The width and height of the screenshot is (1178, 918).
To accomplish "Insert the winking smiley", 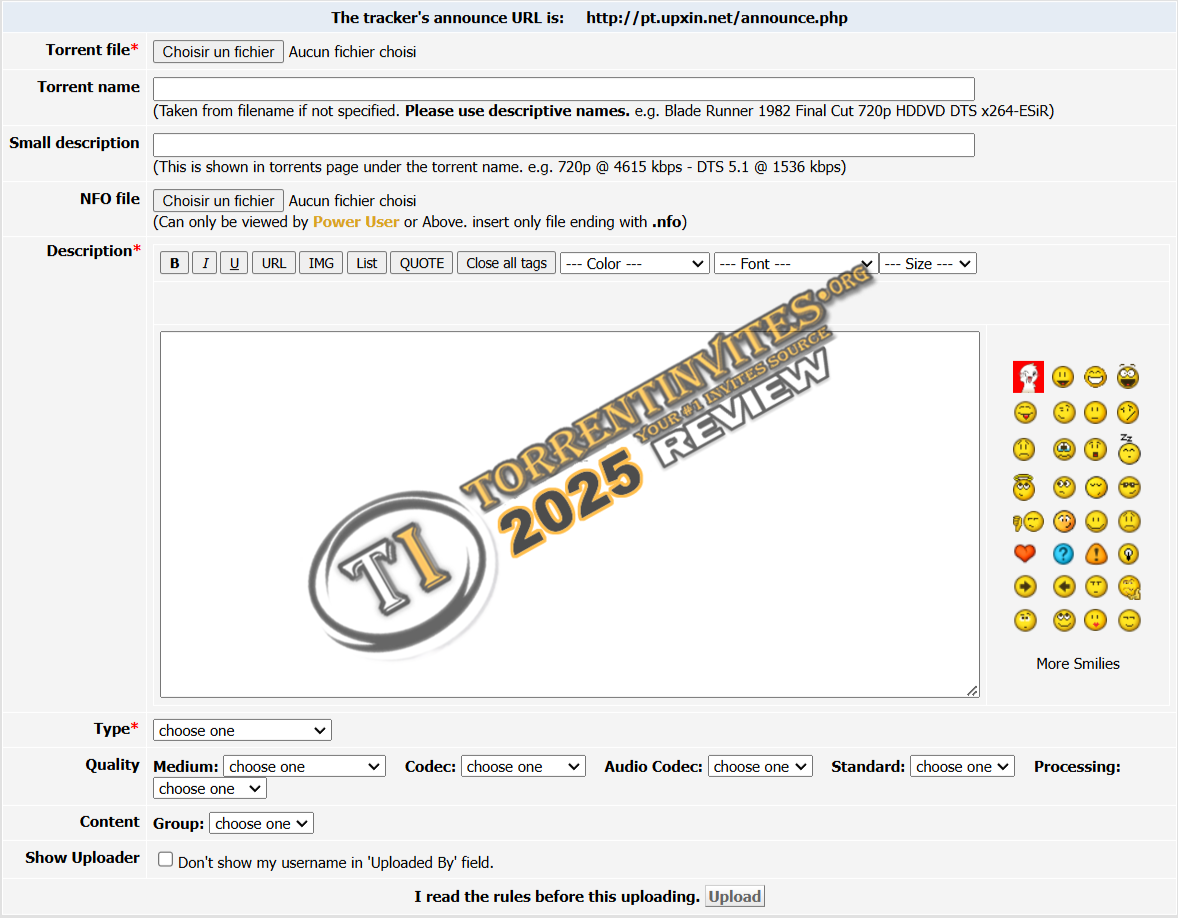I will (1064, 412).
